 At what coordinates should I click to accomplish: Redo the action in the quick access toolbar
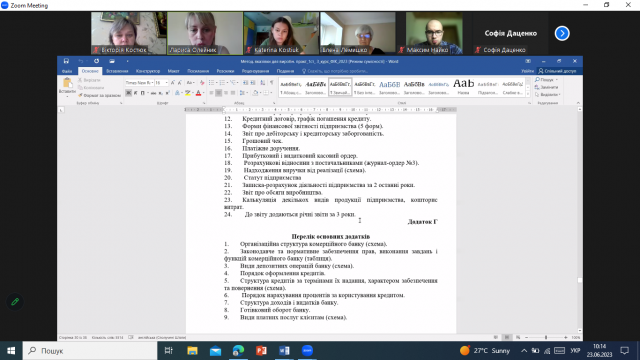coord(96,61)
